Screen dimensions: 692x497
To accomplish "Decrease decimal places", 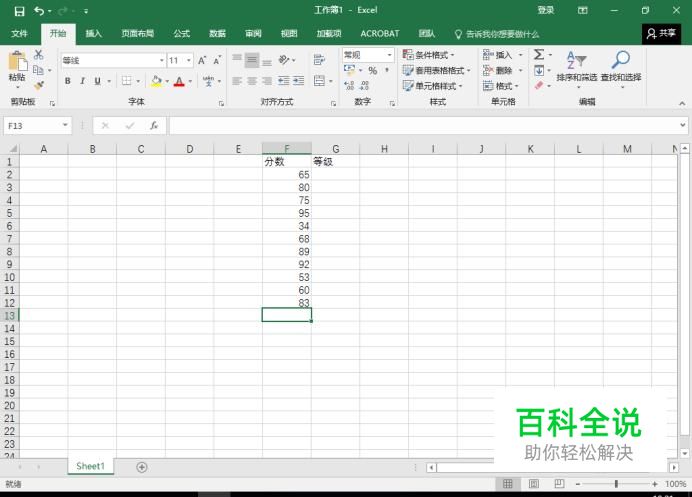I will click(365, 86).
